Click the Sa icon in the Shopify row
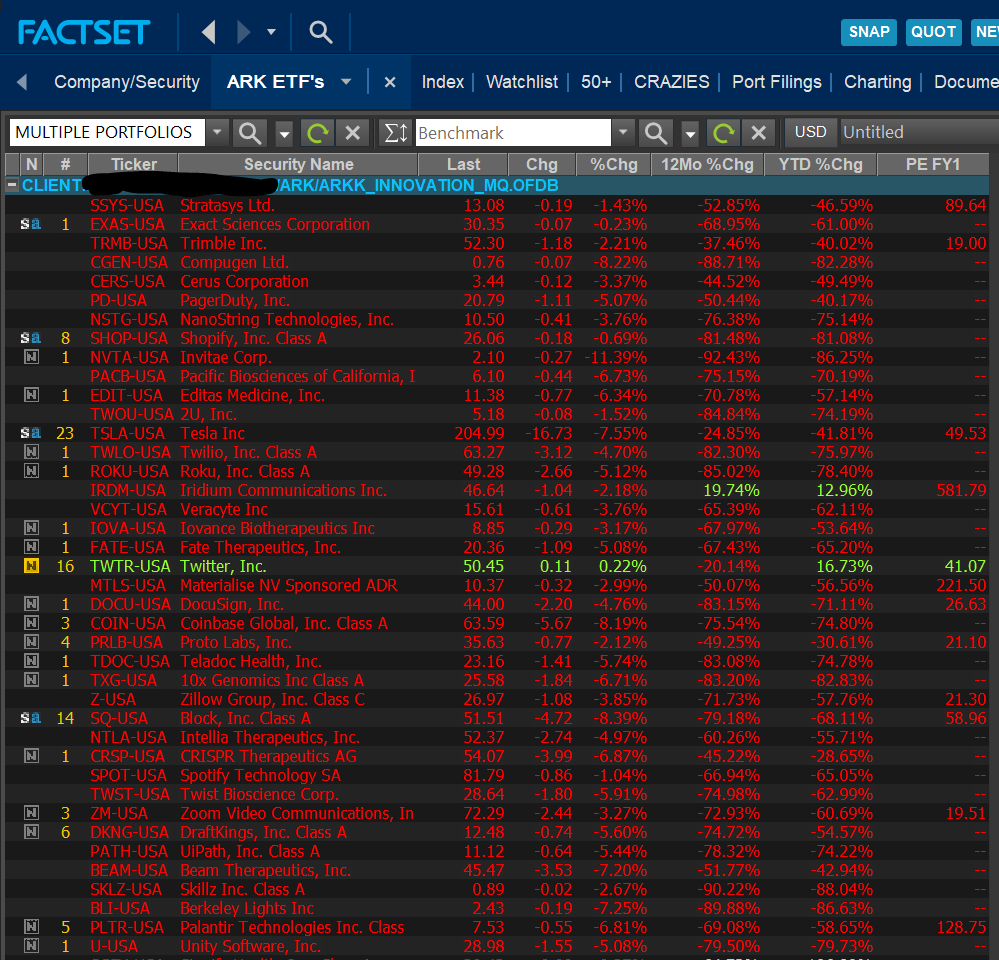 pyautogui.click(x=31, y=338)
